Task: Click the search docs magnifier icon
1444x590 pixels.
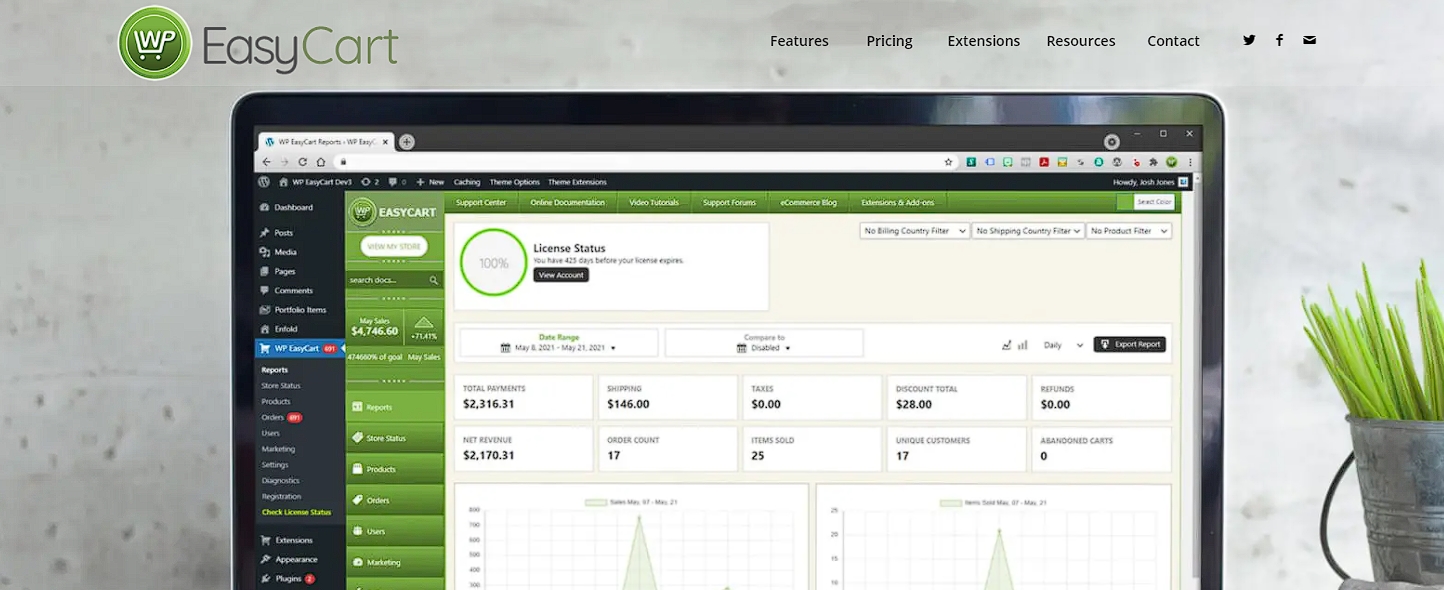Action: (434, 280)
